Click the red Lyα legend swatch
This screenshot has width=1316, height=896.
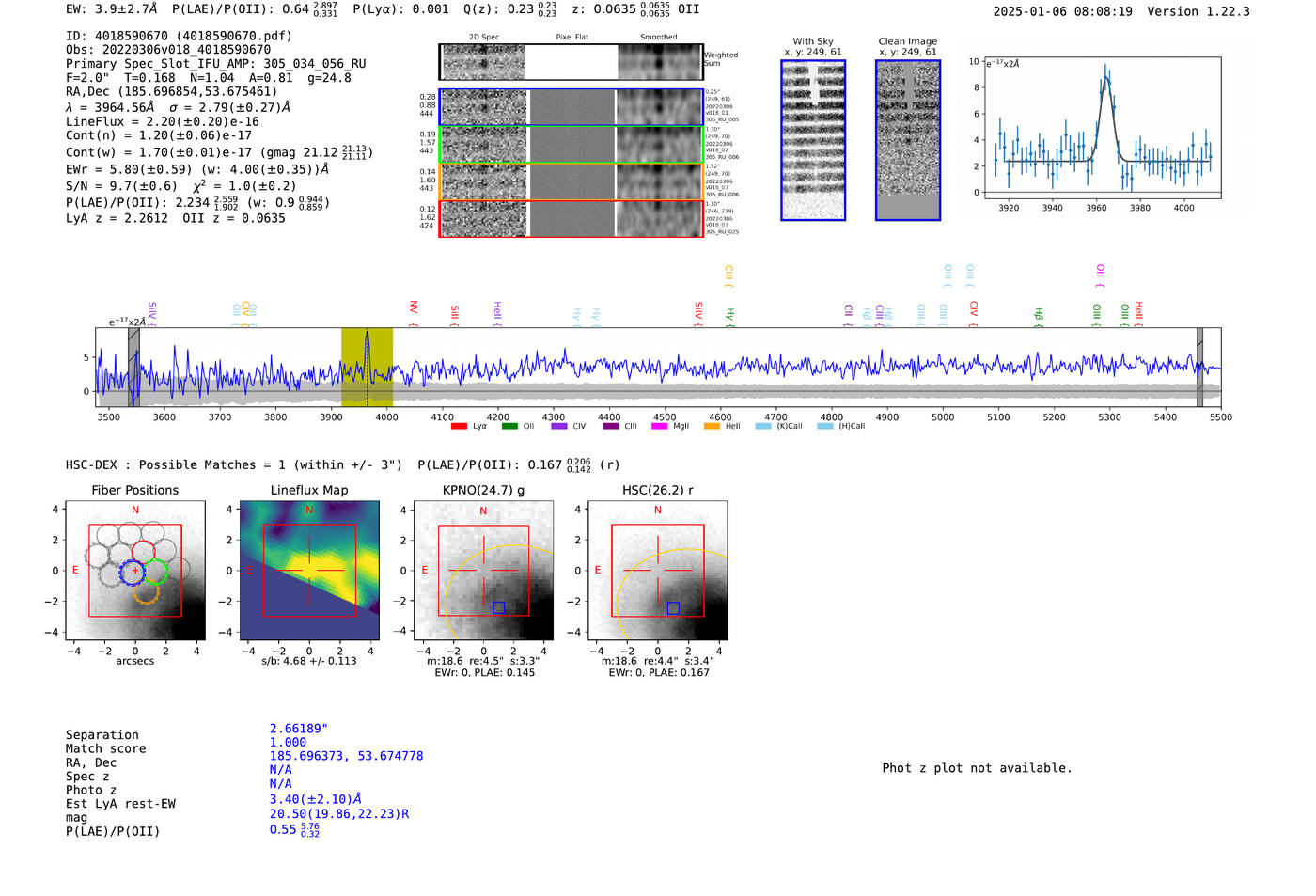point(459,427)
